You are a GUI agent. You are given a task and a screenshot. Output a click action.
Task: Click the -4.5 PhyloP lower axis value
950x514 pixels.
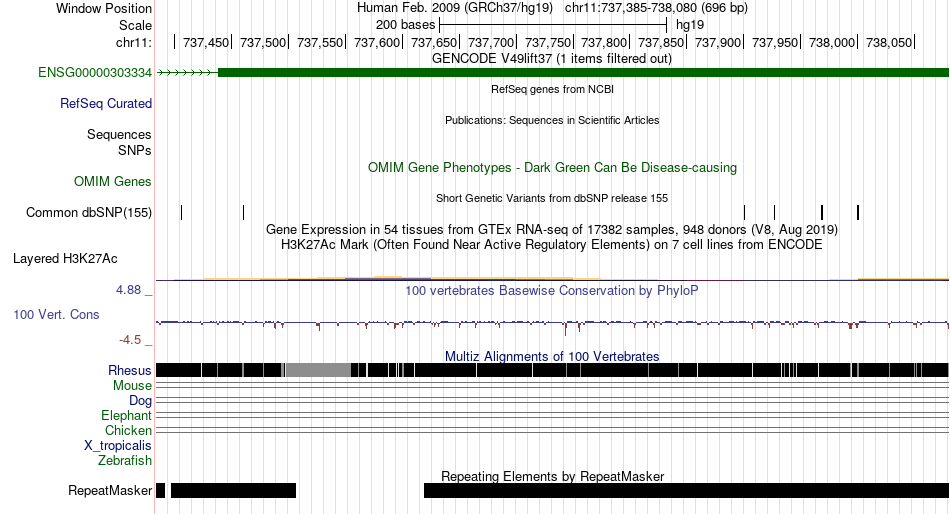coord(130,340)
